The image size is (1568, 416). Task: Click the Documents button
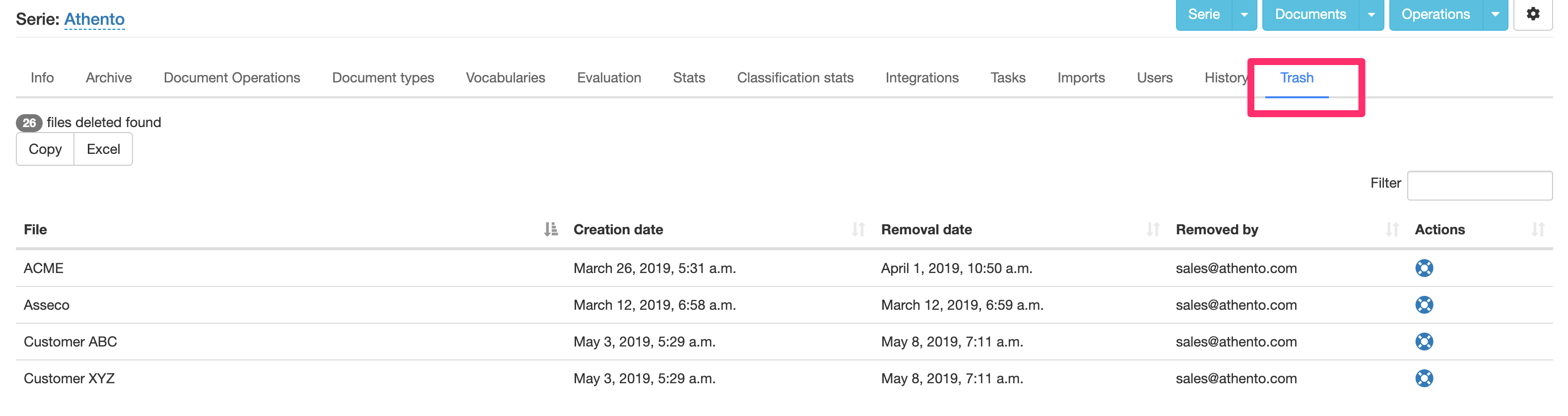pyautogui.click(x=1310, y=14)
